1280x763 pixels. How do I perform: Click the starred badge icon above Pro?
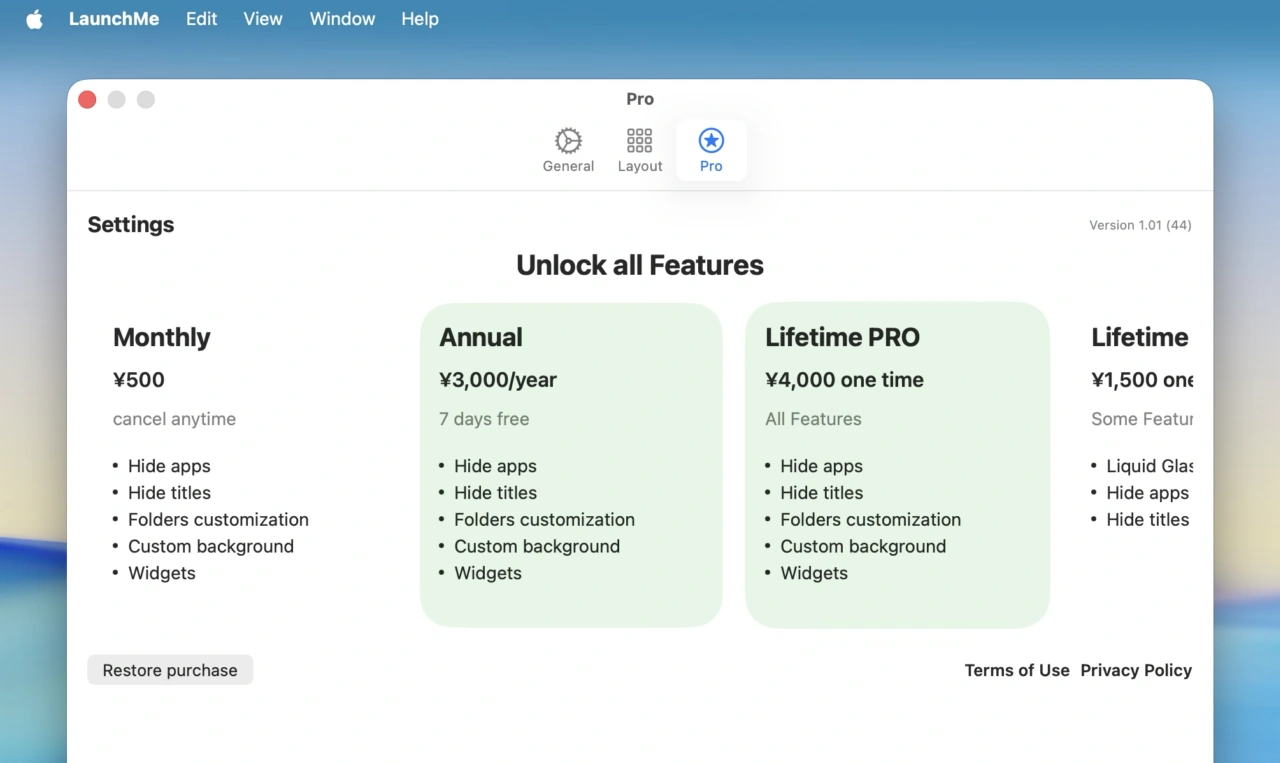point(711,140)
